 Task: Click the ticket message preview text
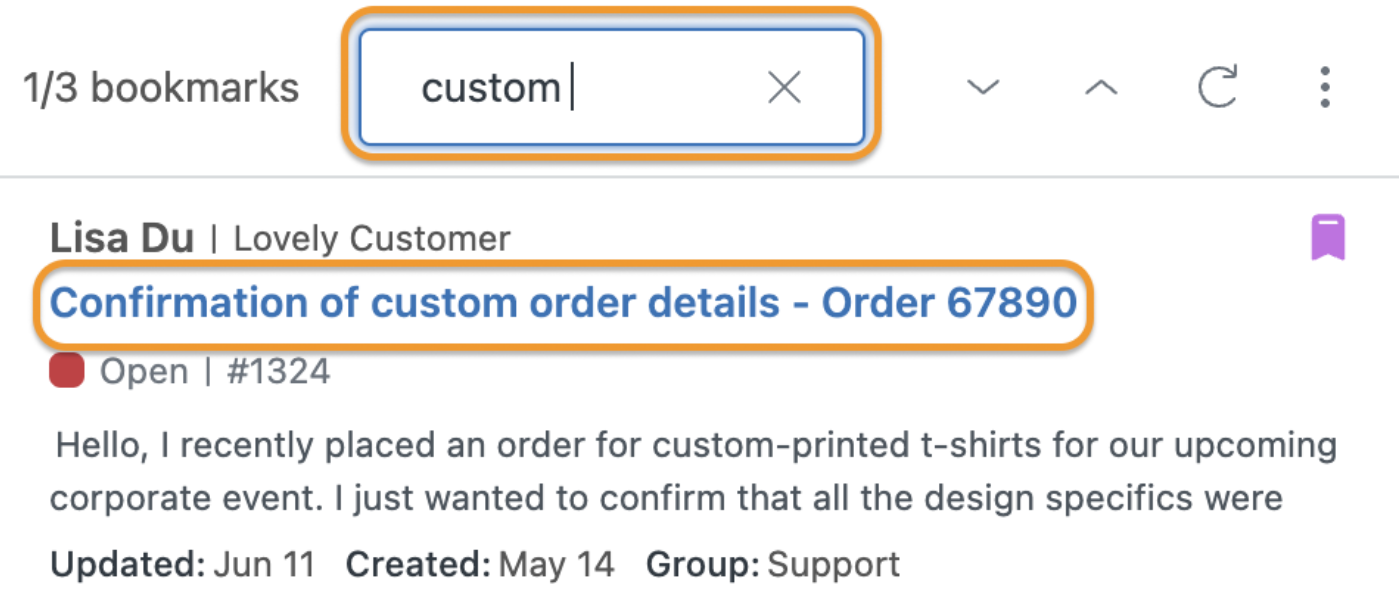coord(694,470)
